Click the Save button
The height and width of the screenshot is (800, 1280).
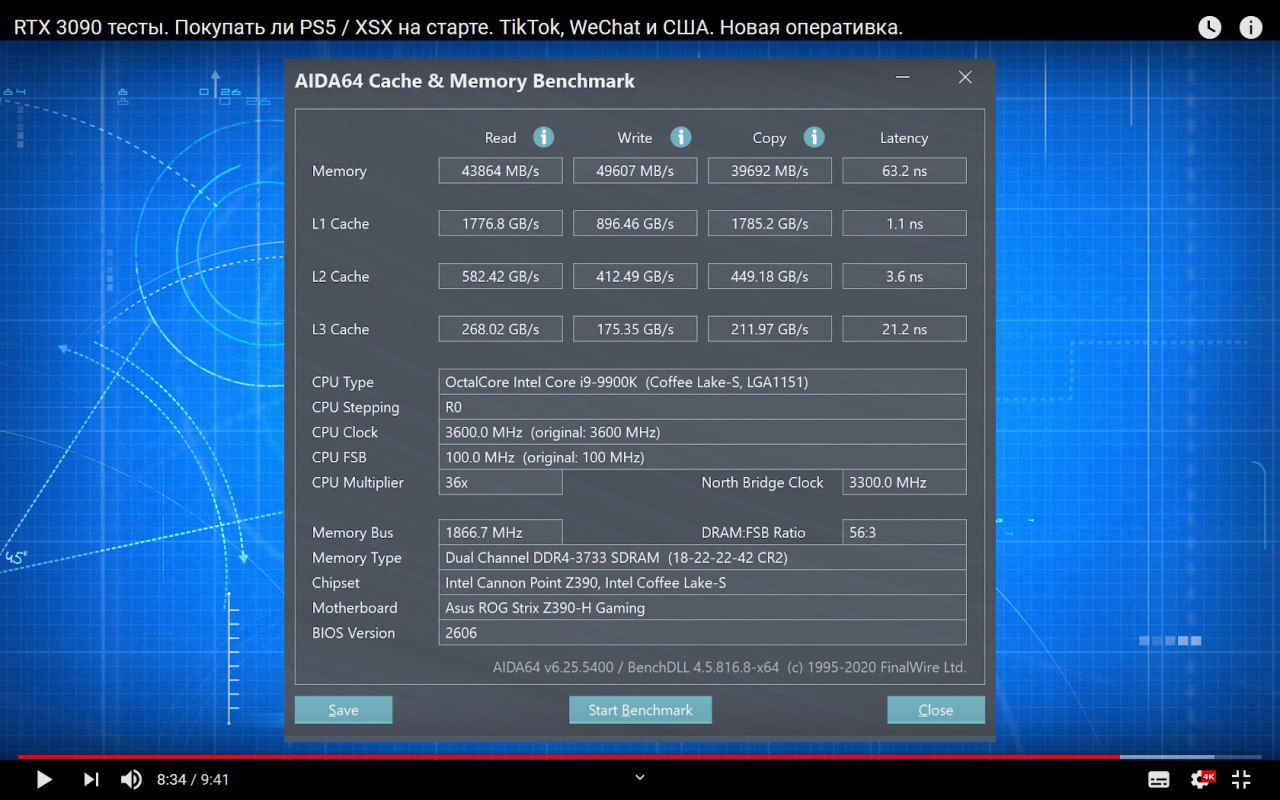[343, 710]
